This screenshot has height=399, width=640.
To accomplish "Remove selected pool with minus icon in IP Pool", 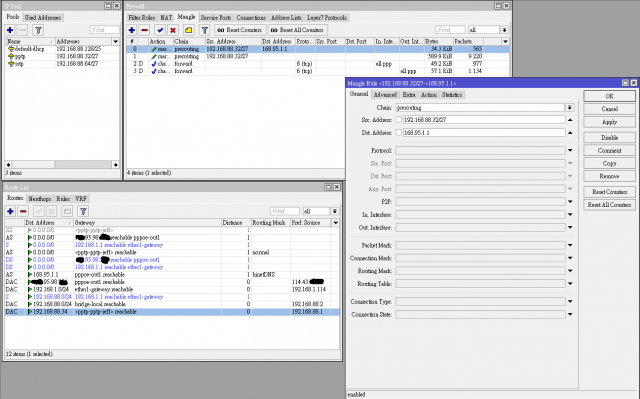I will pyautogui.click(x=23, y=30).
